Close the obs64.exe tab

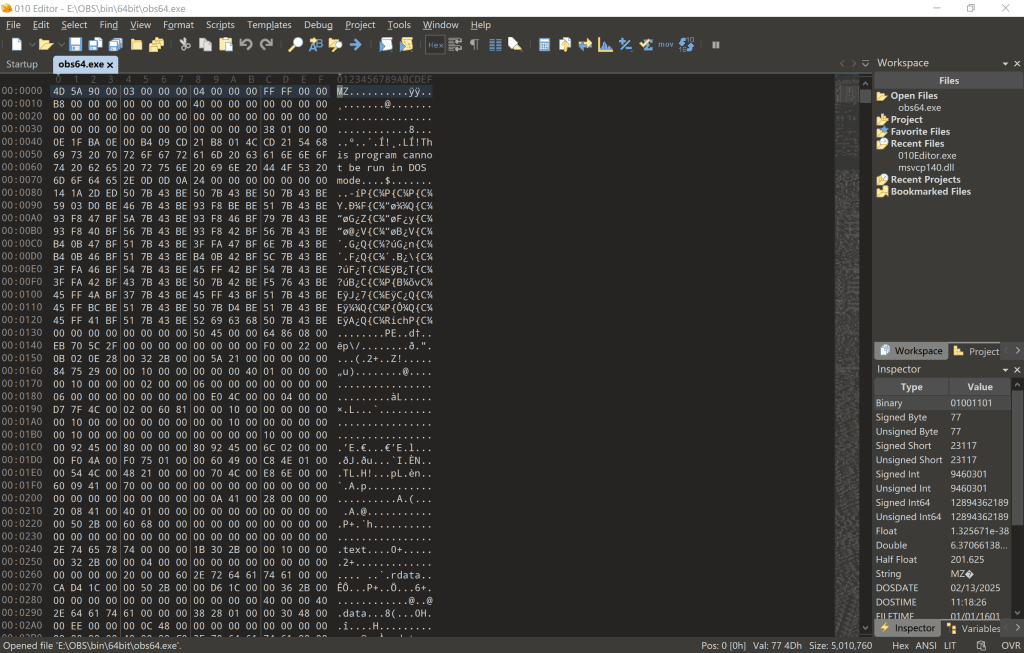[110, 65]
